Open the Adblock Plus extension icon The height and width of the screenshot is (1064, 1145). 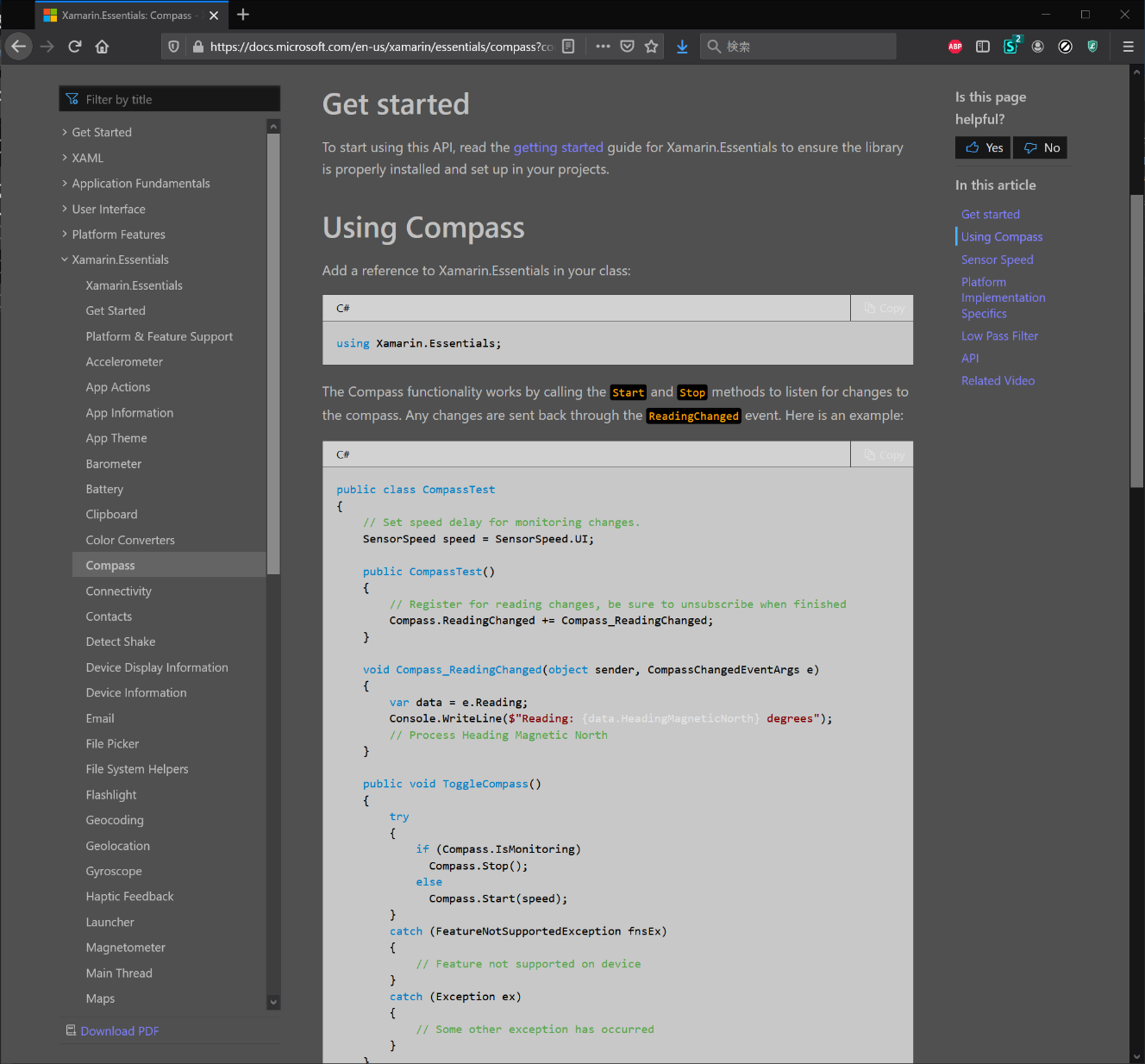954,47
